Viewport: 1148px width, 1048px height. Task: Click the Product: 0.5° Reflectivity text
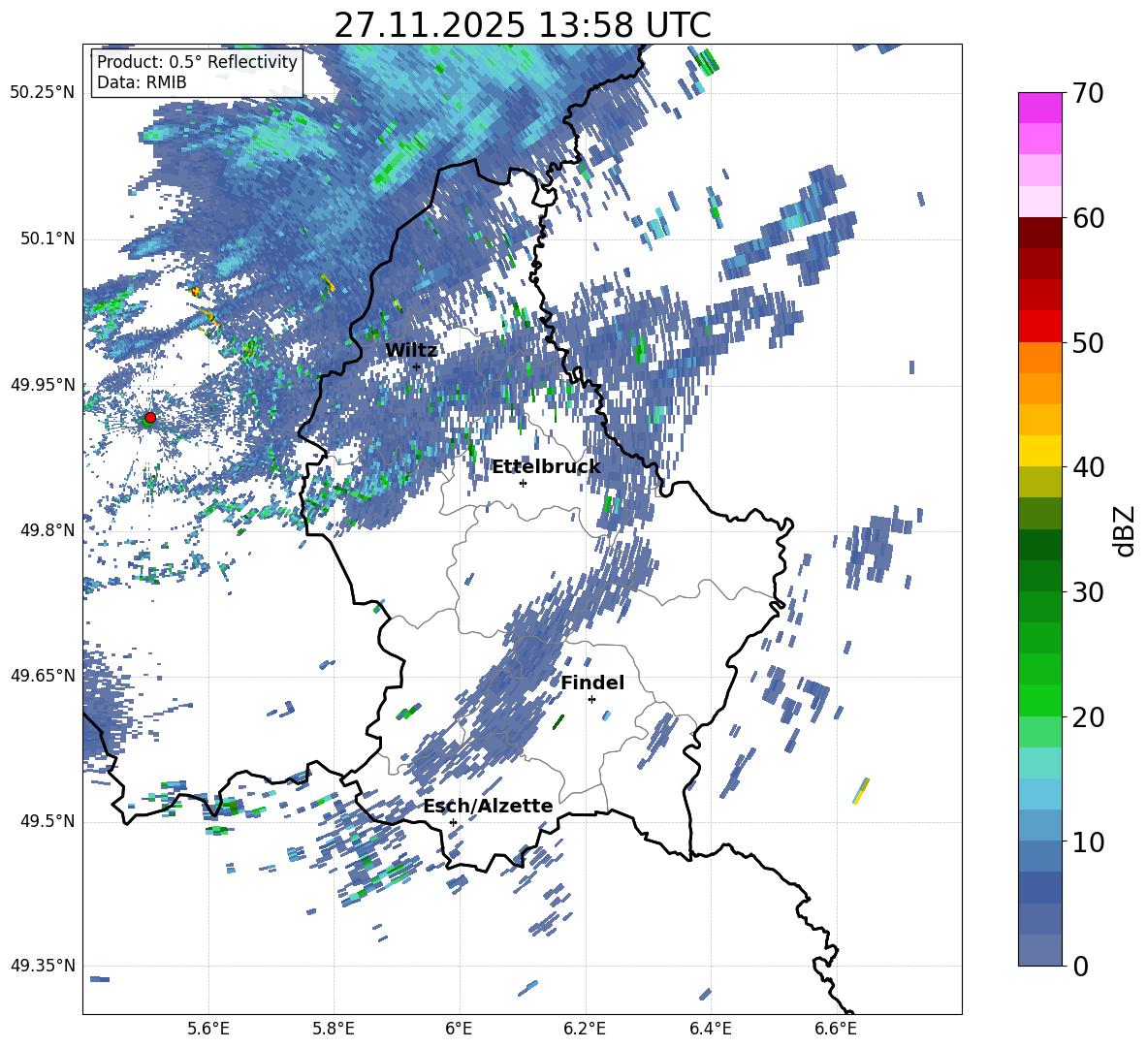(197, 61)
